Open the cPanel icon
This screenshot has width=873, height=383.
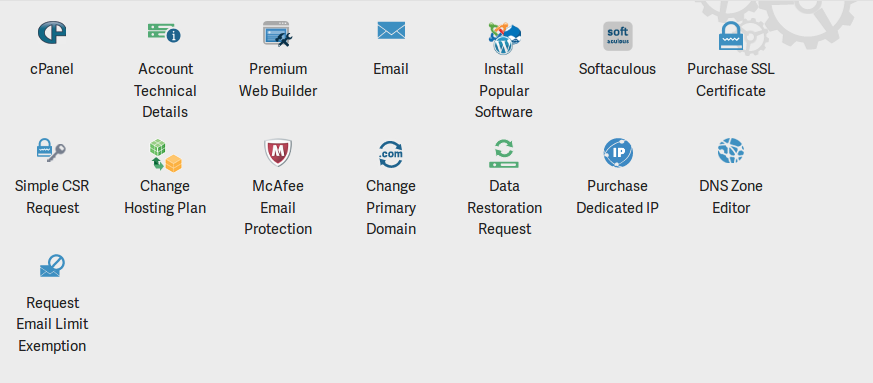(52, 33)
